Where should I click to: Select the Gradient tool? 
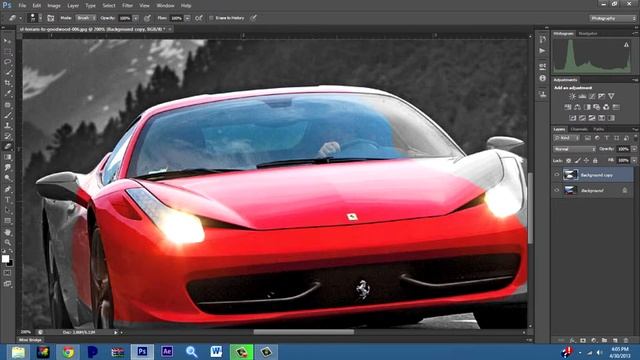[7, 157]
